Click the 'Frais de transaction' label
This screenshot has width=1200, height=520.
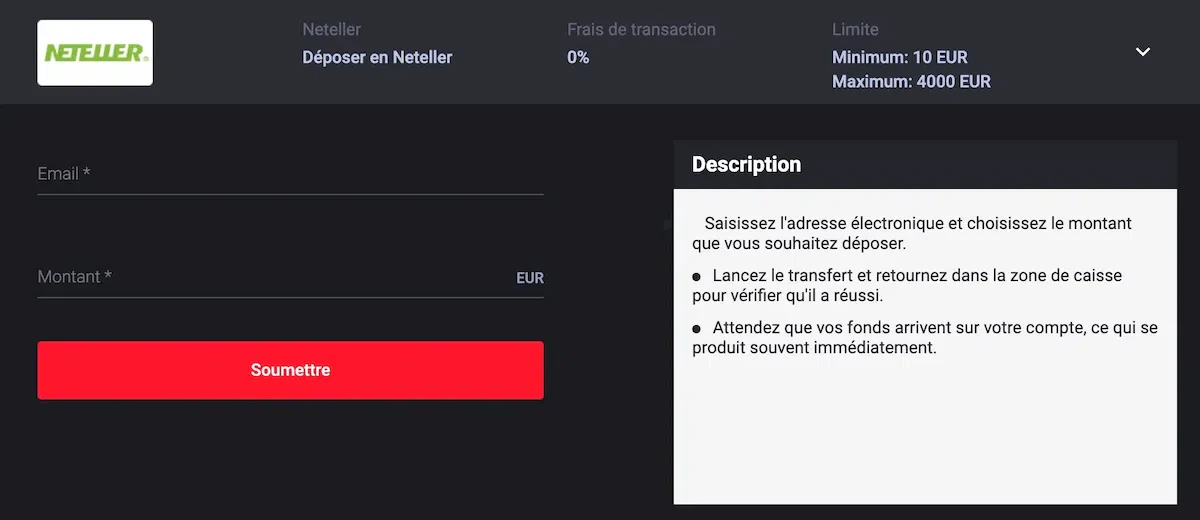click(641, 30)
